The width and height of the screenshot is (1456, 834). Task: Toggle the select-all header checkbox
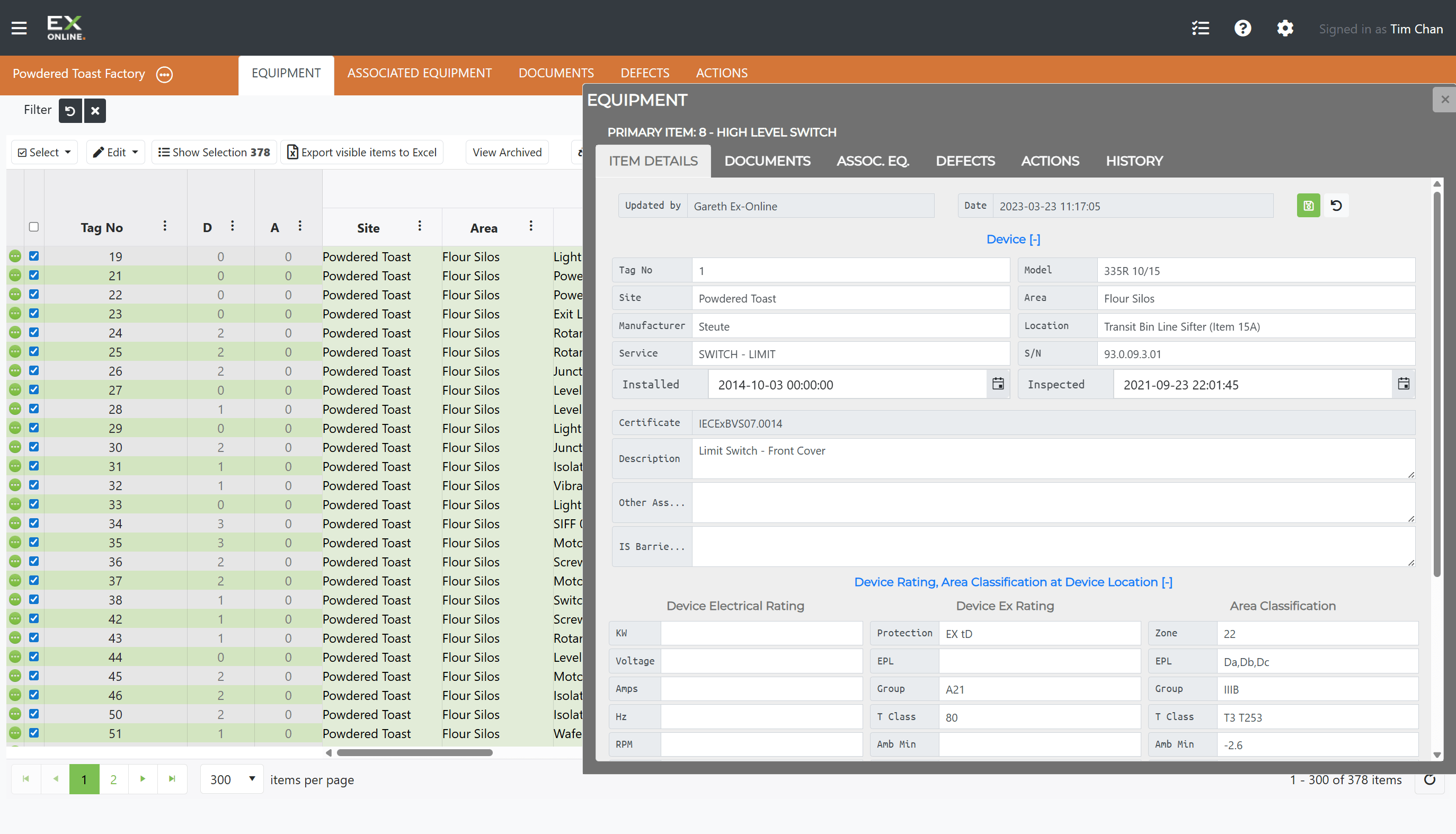coord(34,227)
